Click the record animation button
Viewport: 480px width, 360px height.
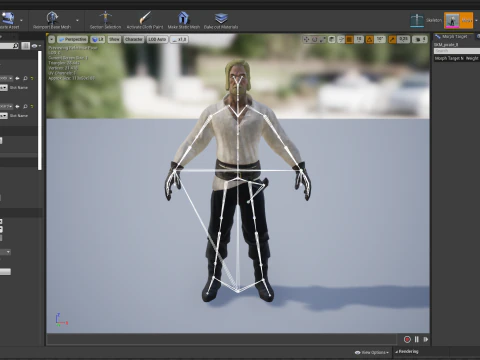(x=407, y=339)
